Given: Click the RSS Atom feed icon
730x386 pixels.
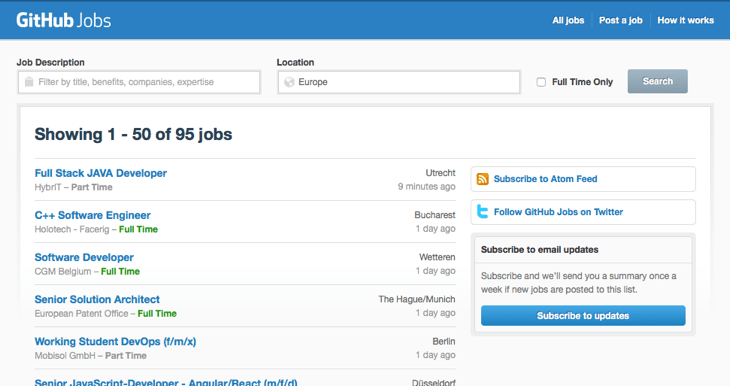Looking at the screenshot, I should pos(483,179).
